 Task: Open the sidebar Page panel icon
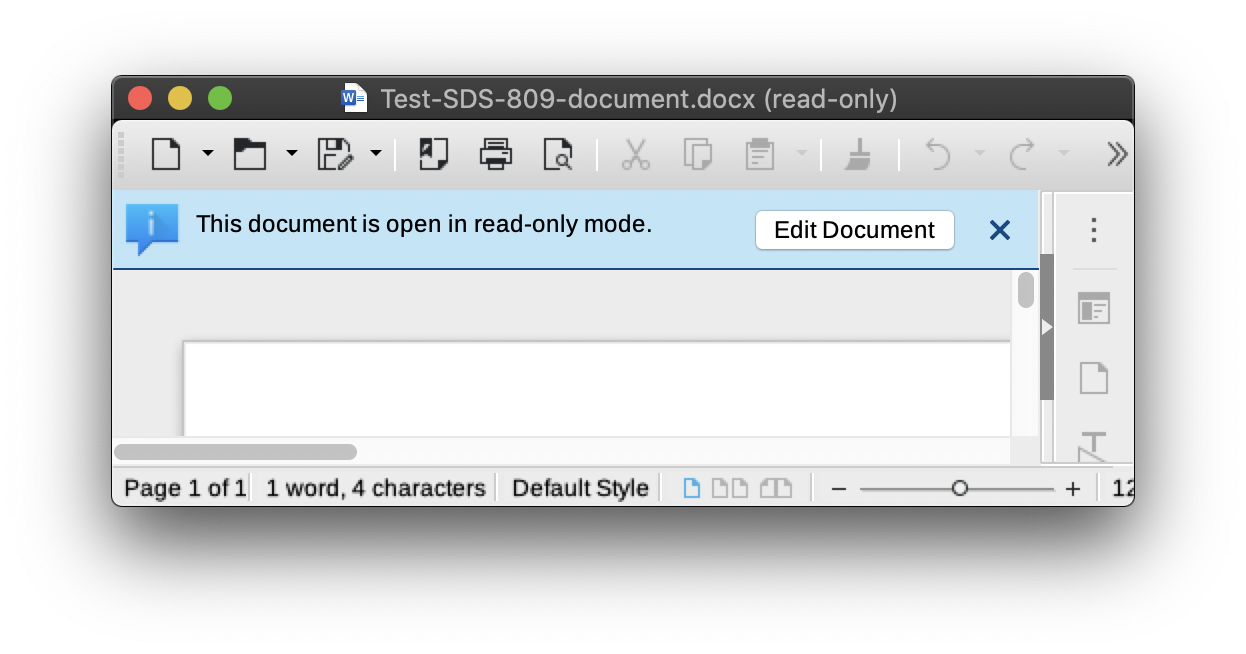[1094, 378]
